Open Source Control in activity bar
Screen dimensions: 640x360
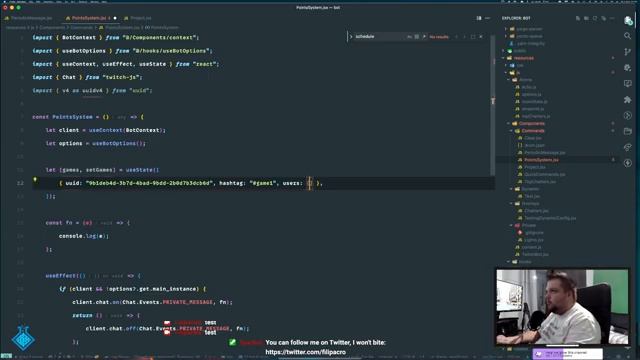(627, 52)
